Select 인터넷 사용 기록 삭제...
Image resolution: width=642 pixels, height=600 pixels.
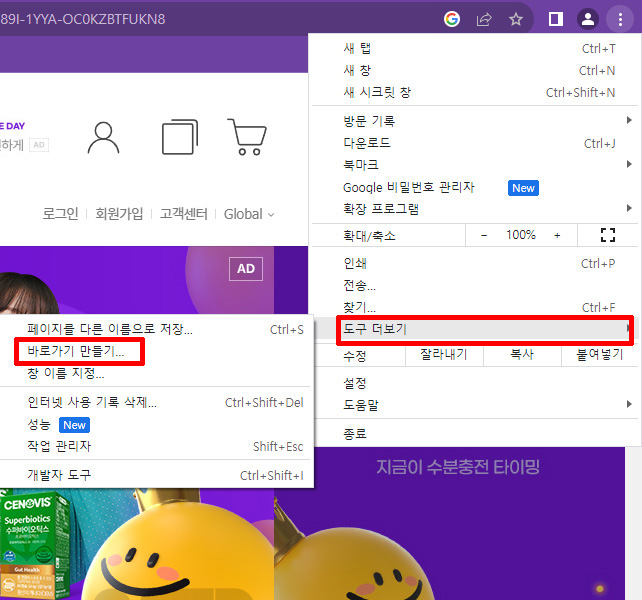tap(156, 403)
